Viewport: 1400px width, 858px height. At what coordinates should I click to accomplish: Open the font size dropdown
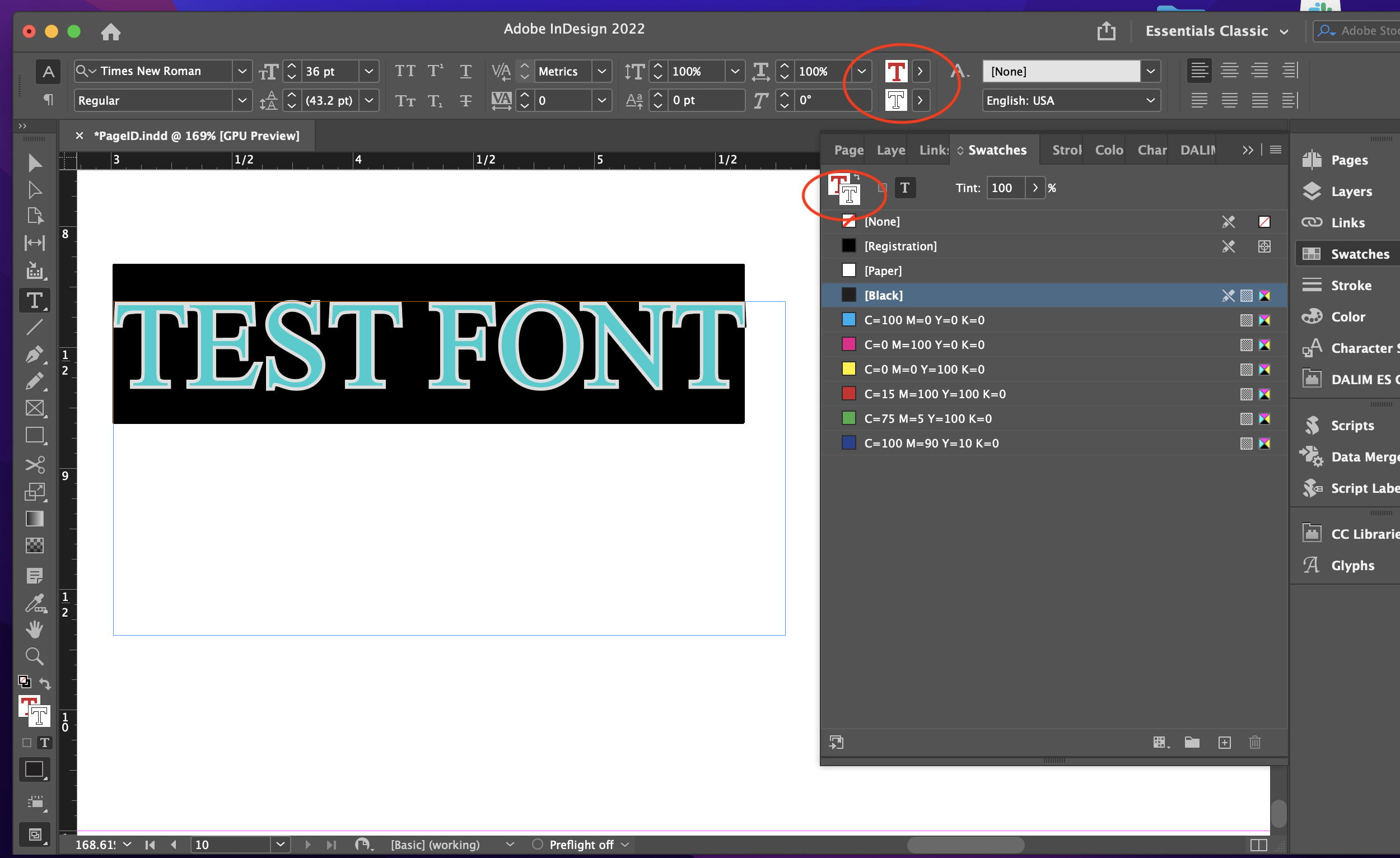coord(368,71)
